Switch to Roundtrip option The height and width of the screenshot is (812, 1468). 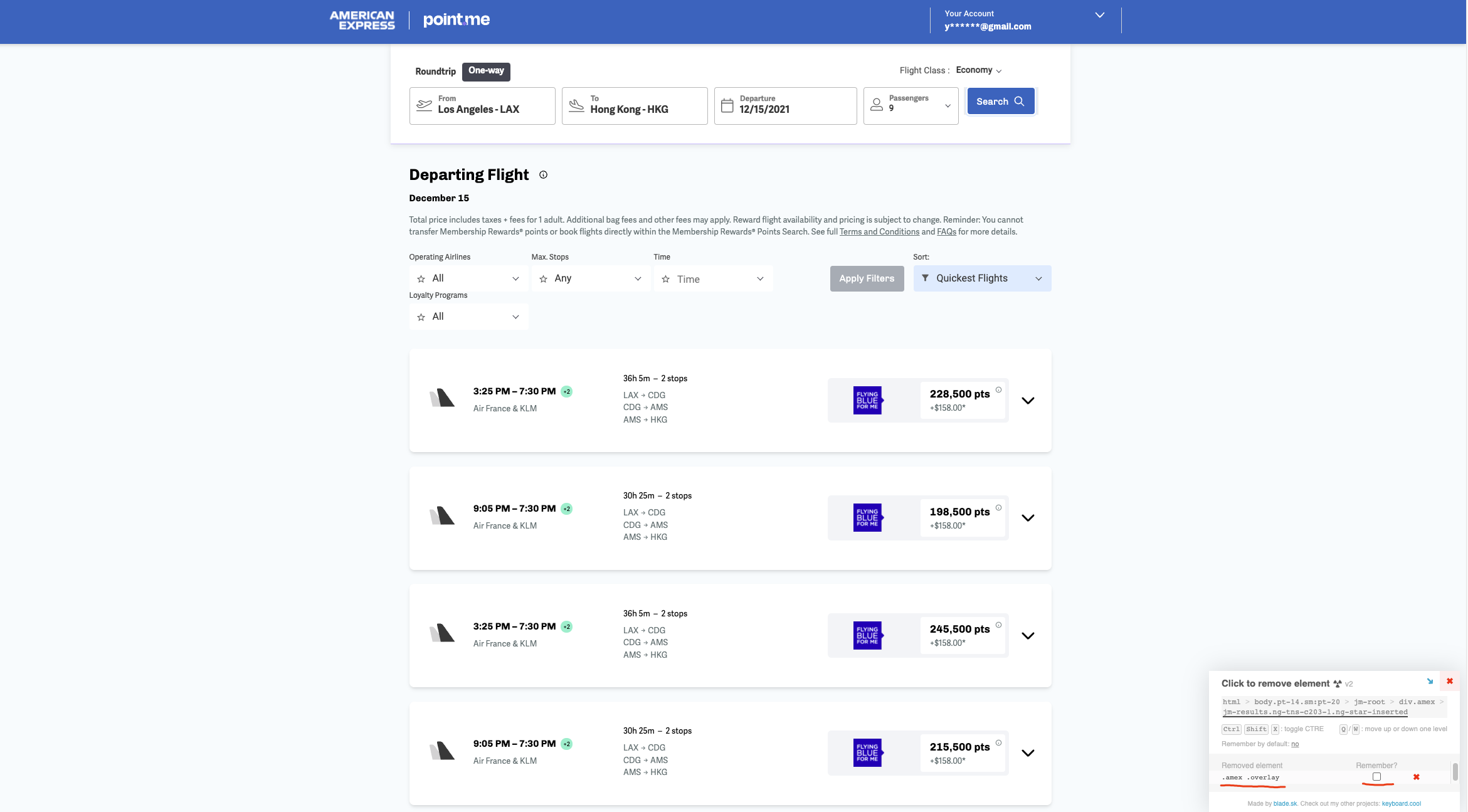coord(435,71)
